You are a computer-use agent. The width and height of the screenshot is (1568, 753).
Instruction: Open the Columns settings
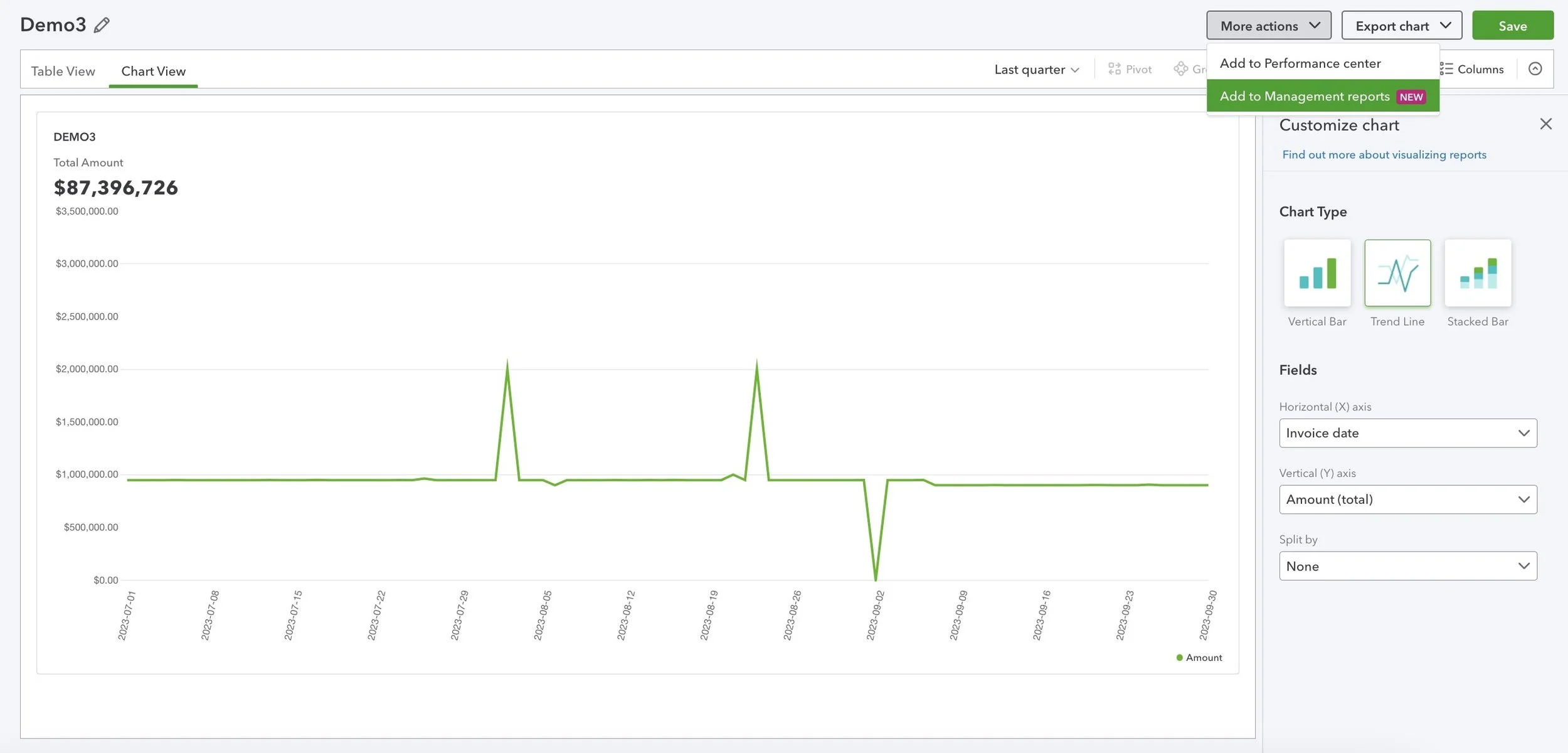click(x=1472, y=69)
